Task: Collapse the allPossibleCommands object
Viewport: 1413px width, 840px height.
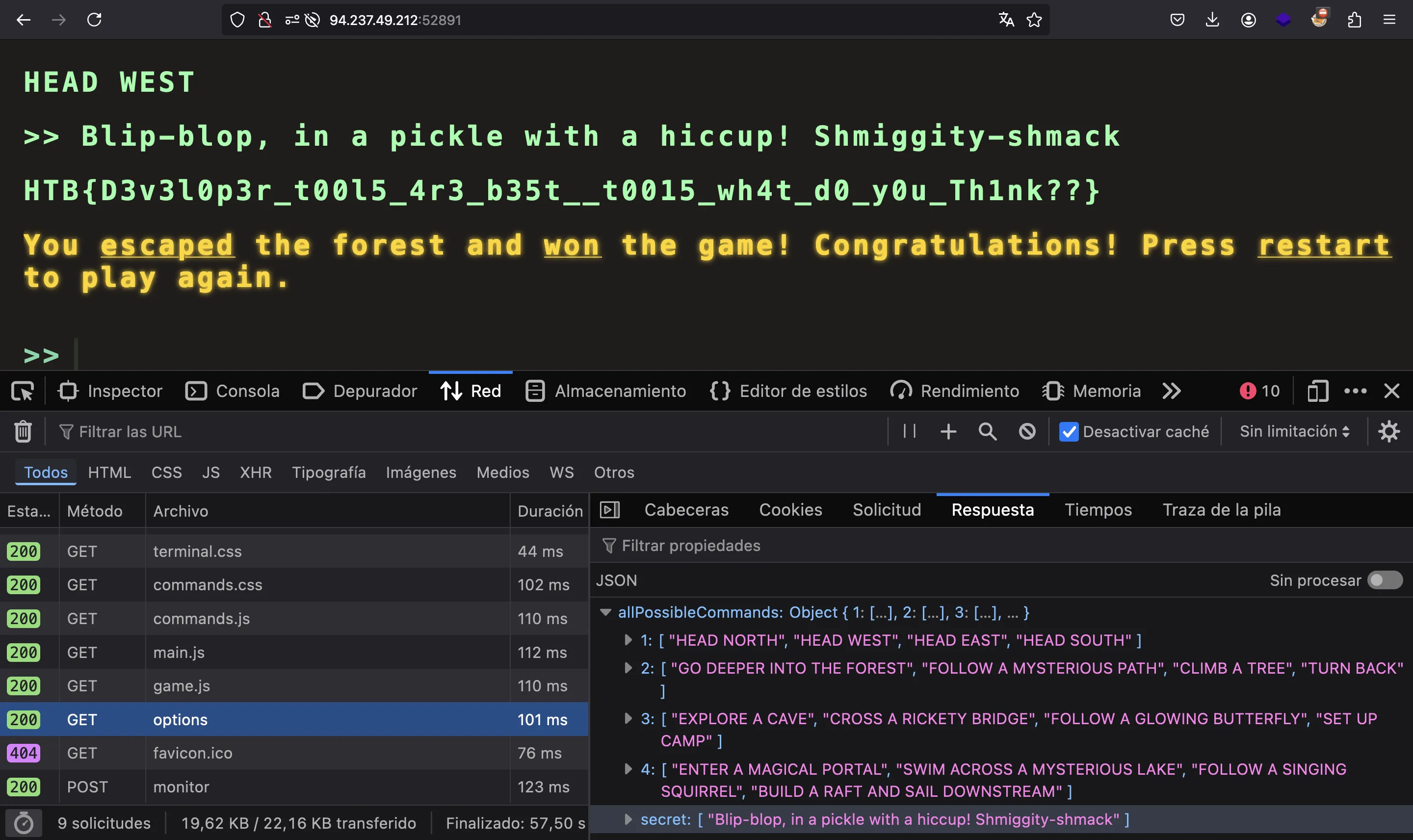Action: (x=605, y=612)
